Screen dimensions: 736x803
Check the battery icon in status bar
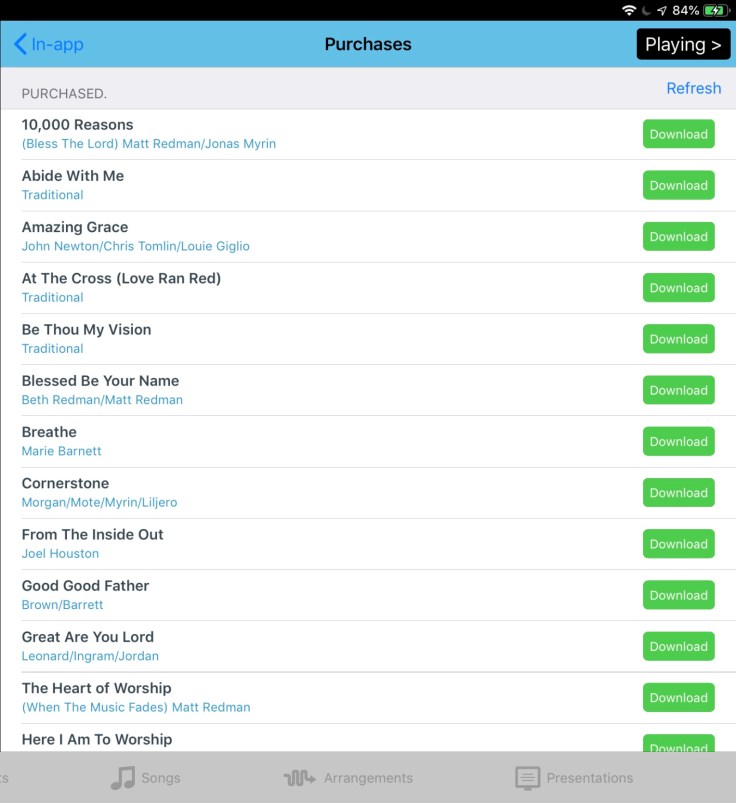(716, 10)
